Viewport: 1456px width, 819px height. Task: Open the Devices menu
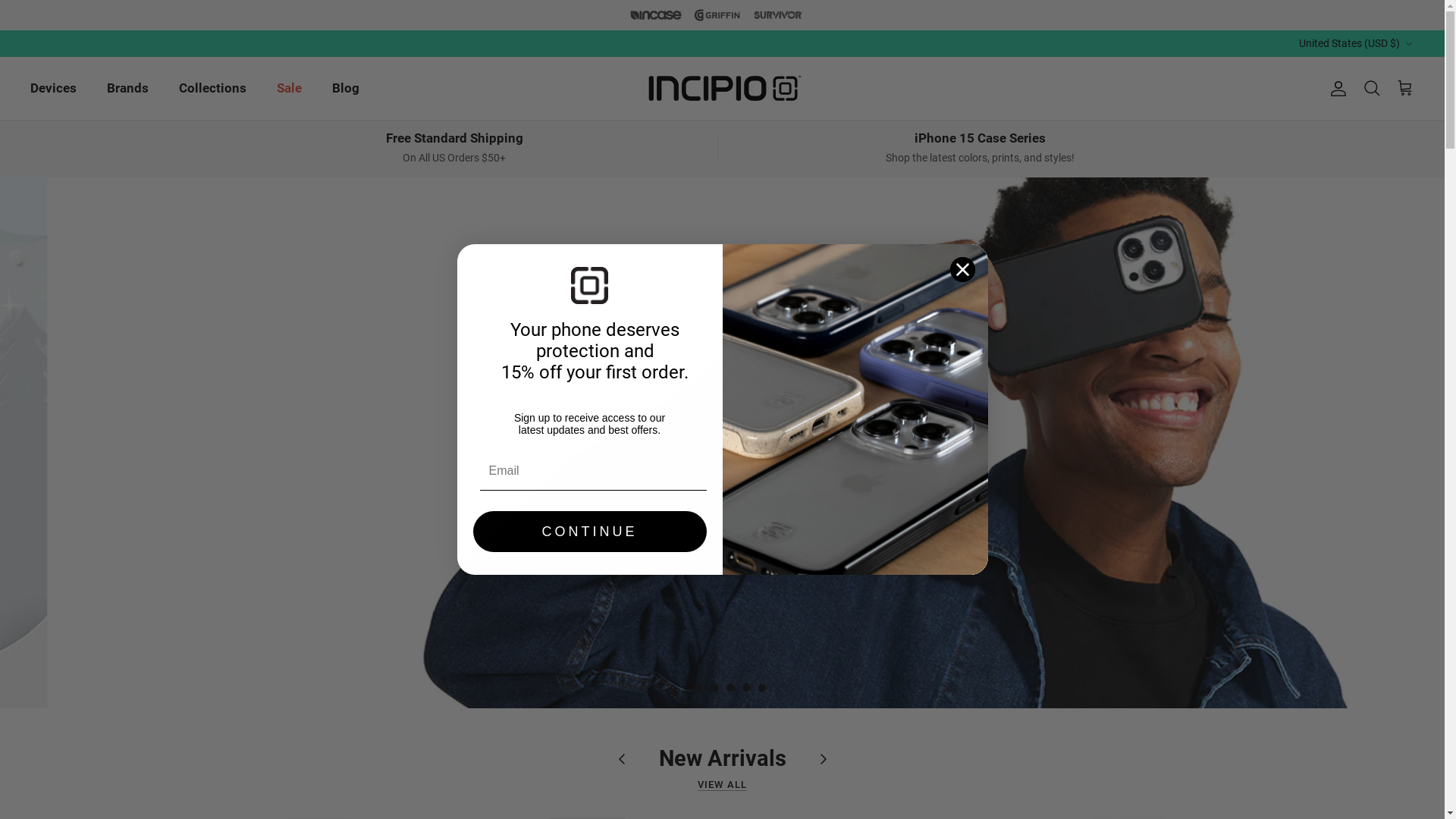pos(53,88)
